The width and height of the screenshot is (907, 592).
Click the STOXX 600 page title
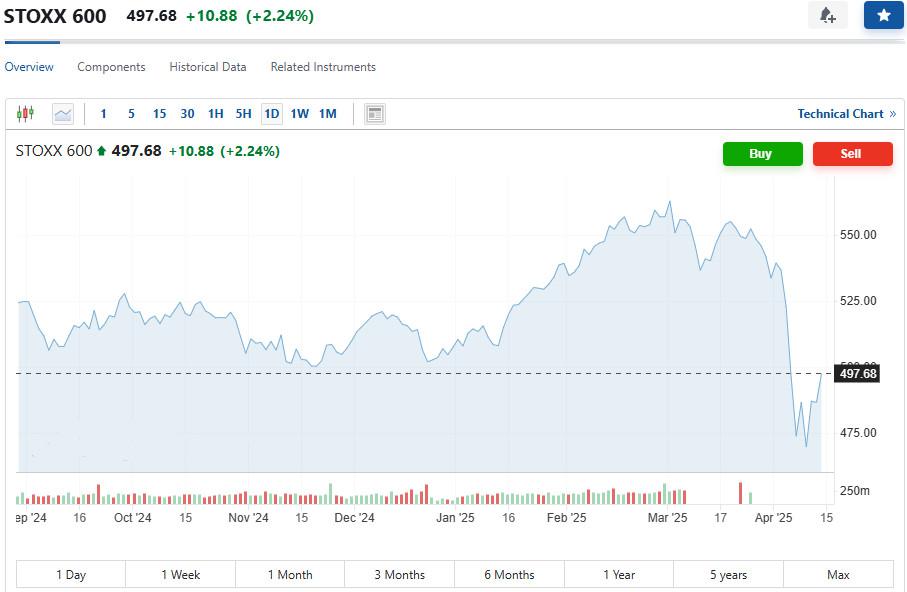pyautogui.click(x=55, y=16)
